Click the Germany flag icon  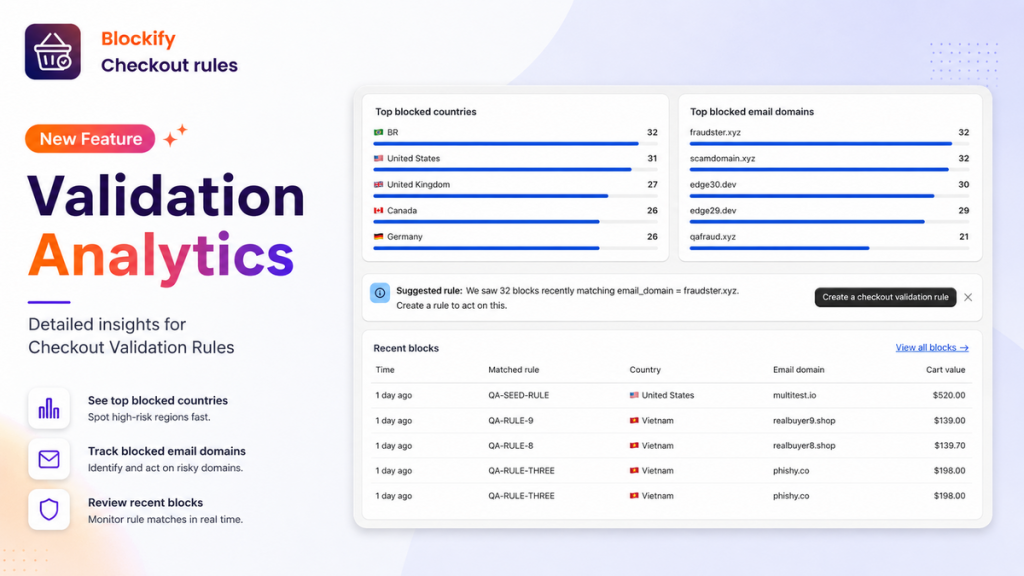coord(378,236)
